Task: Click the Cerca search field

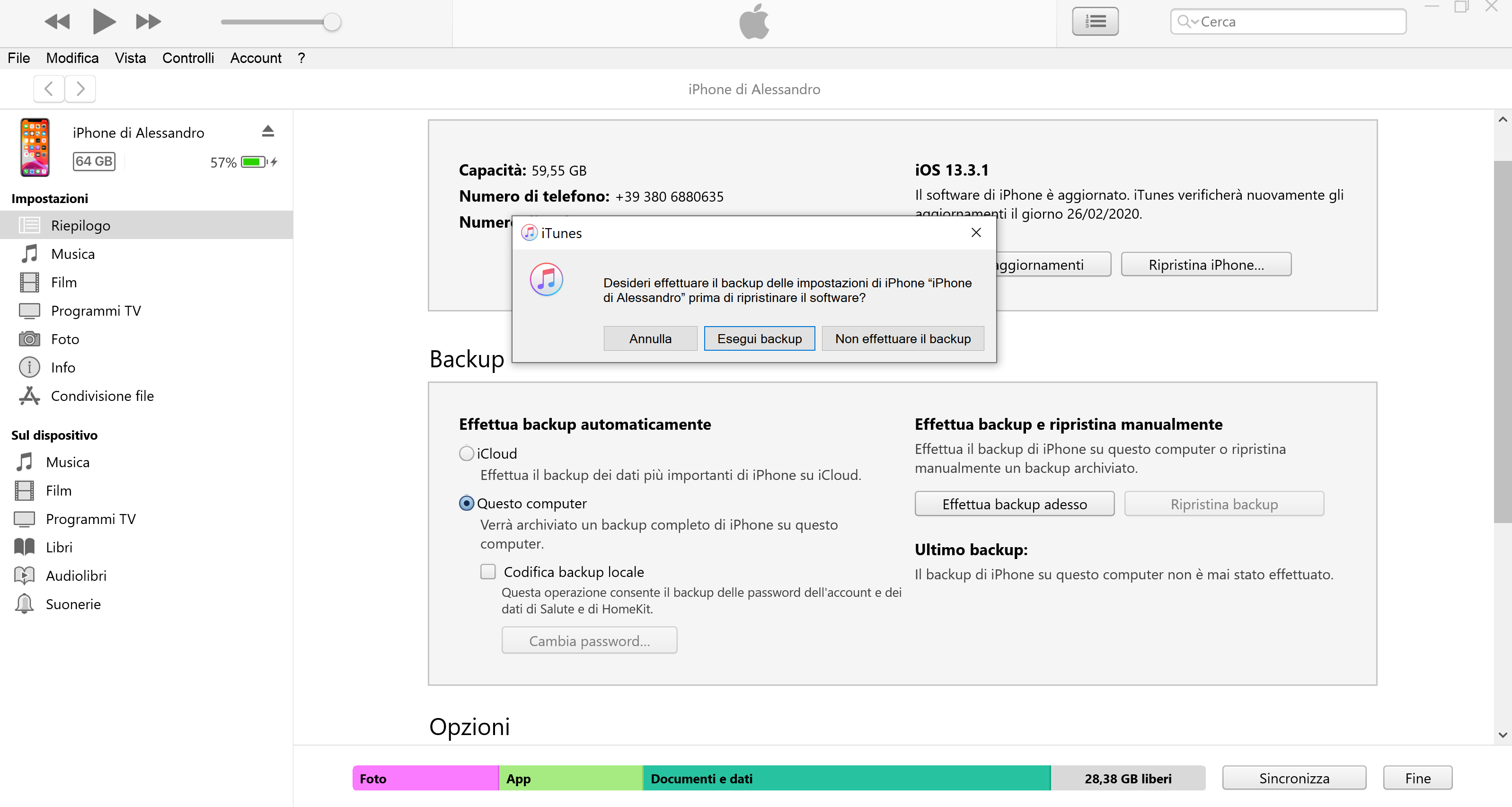Action: pyautogui.click(x=1288, y=22)
